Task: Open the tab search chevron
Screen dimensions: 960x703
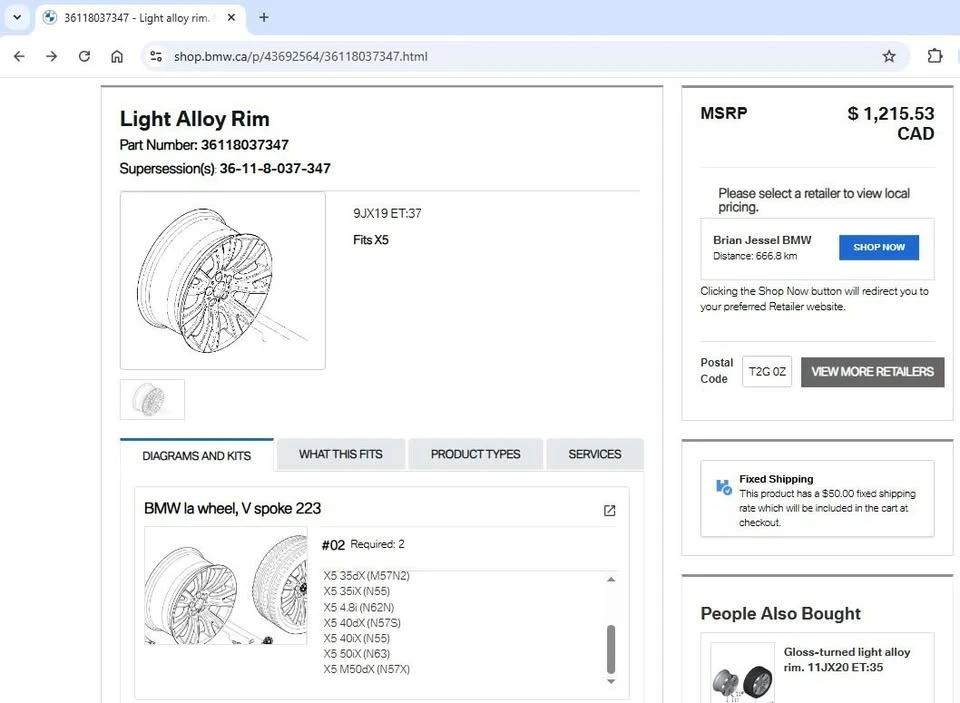Action: [17, 17]
